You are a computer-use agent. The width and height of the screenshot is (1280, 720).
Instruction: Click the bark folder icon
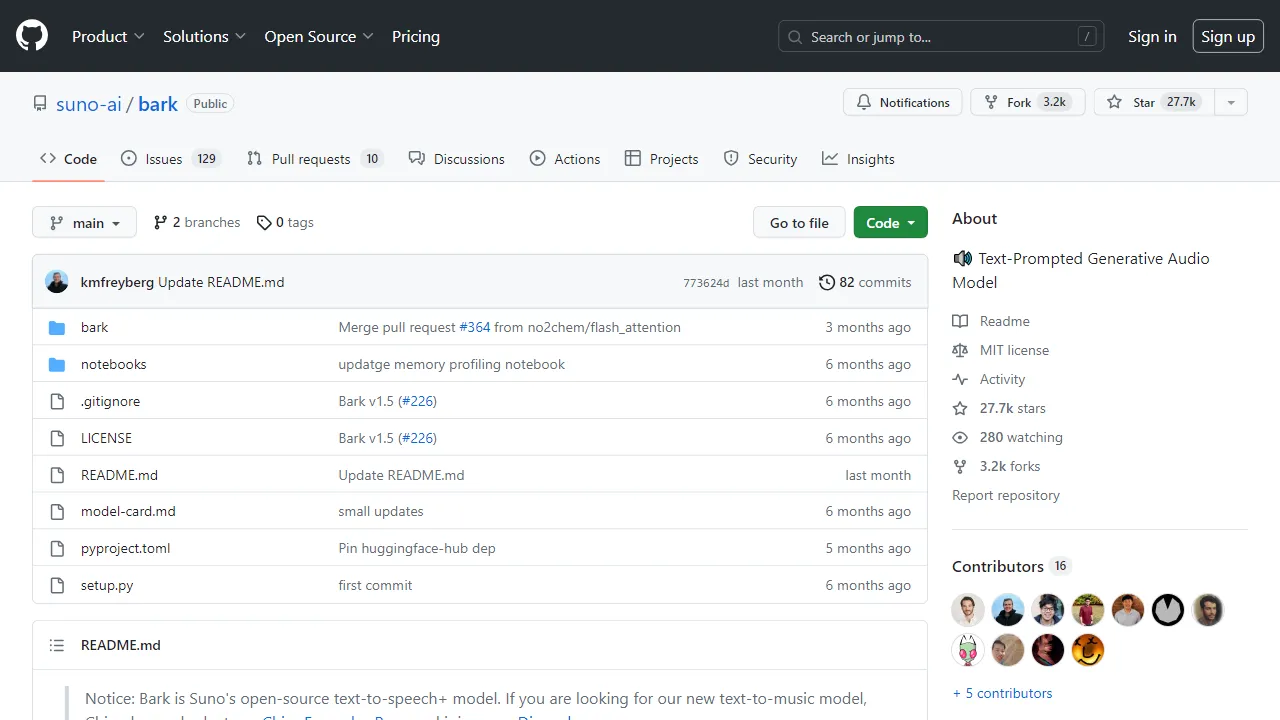(x=57, y=327)
